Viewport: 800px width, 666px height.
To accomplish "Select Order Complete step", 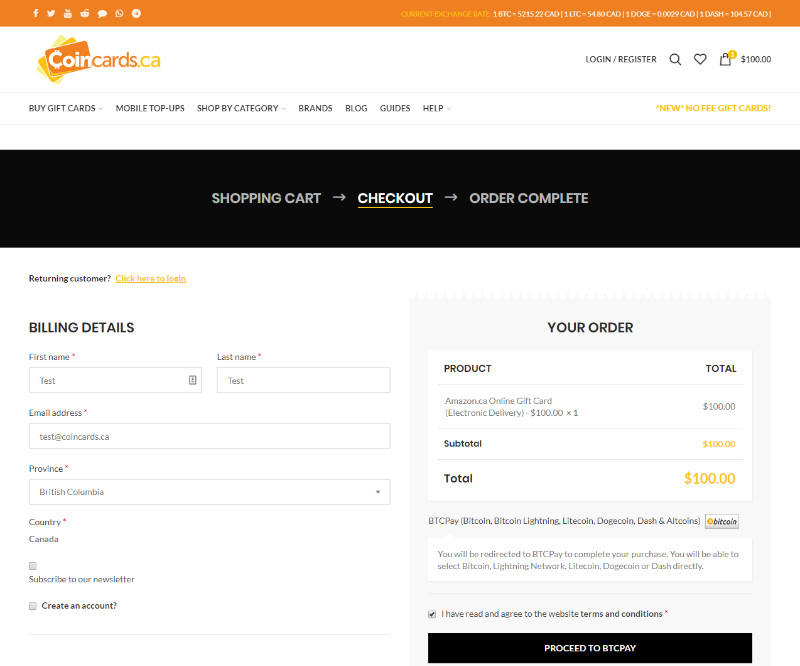I will (x=529, y=198).
